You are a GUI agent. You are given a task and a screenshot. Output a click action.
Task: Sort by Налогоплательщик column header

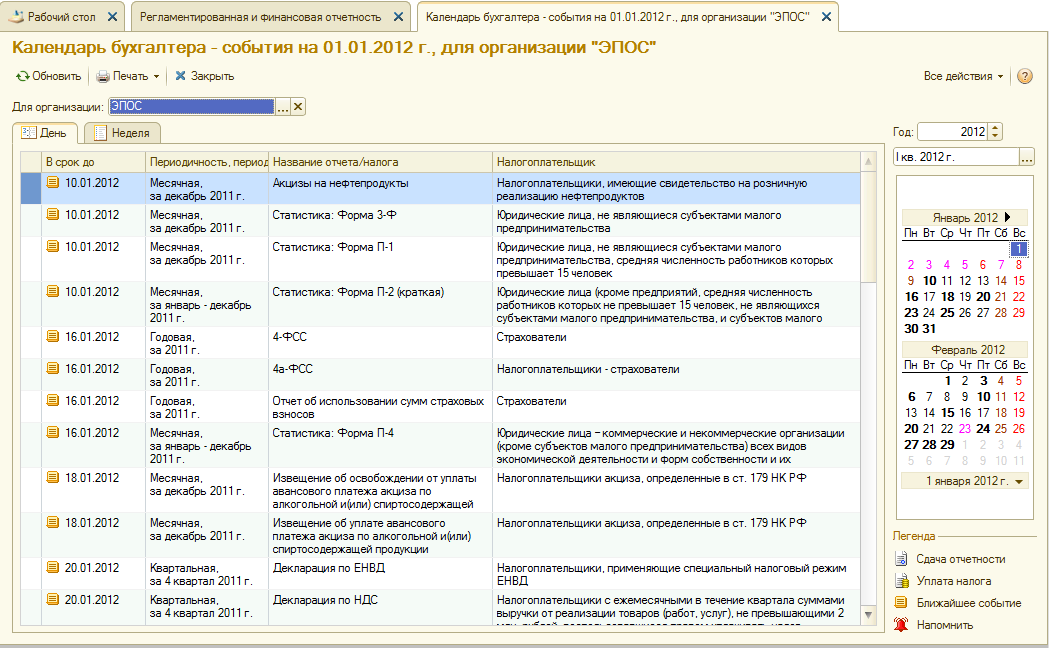click(x=676, y=162)
